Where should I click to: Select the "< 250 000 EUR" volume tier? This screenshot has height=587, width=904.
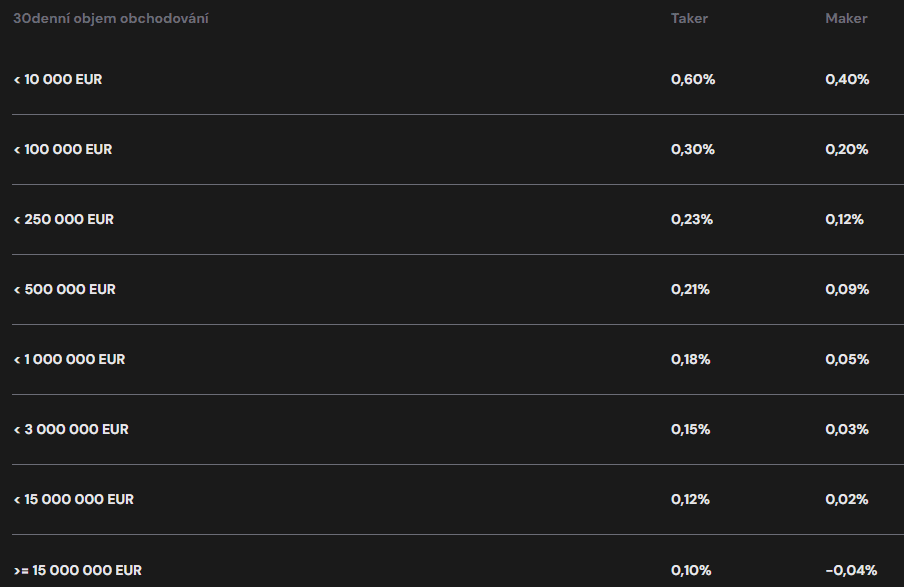[x=64, y=219]
